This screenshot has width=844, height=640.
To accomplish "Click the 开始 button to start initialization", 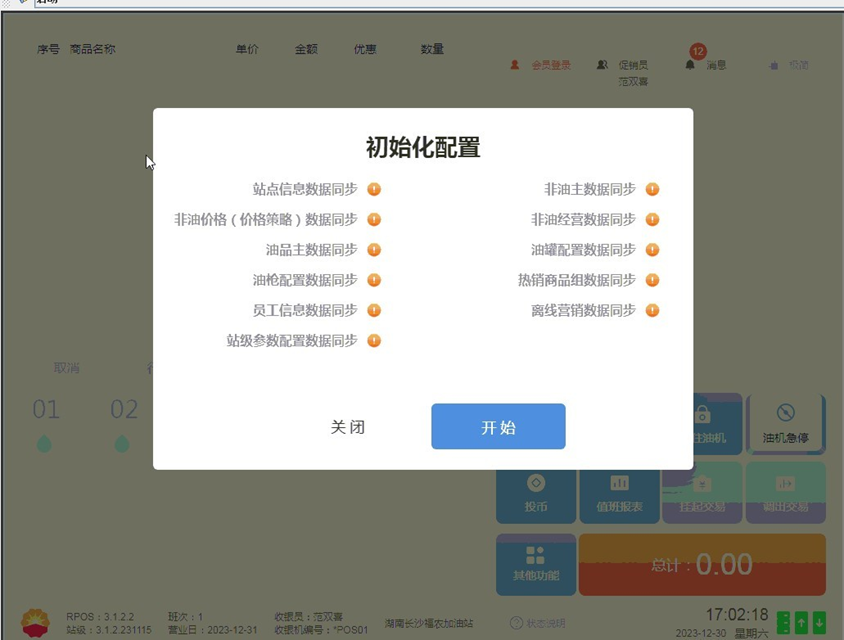I will 498,427.
